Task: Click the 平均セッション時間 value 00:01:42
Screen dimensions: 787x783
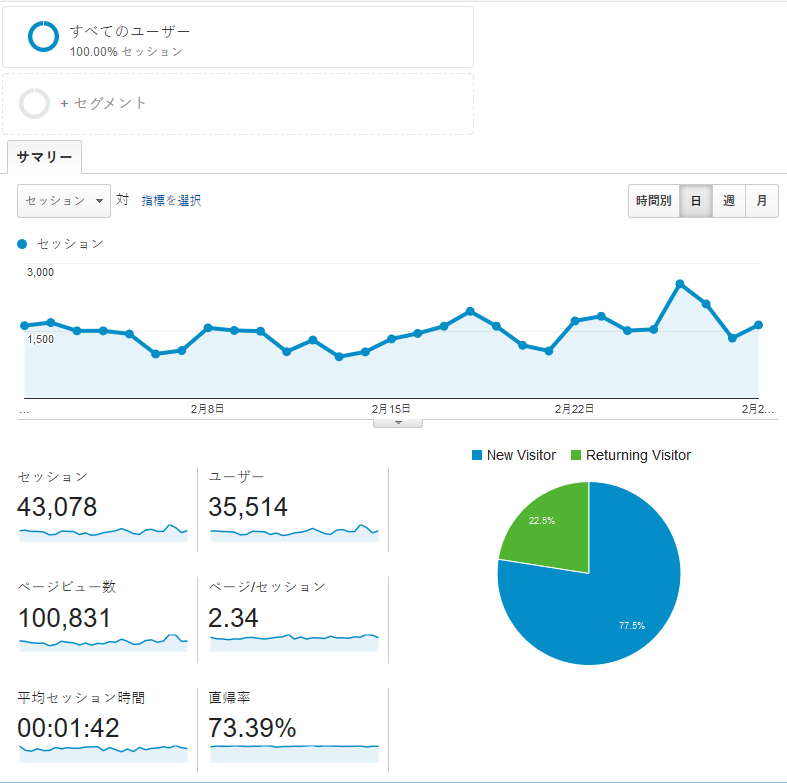Action: coord(68,728)
